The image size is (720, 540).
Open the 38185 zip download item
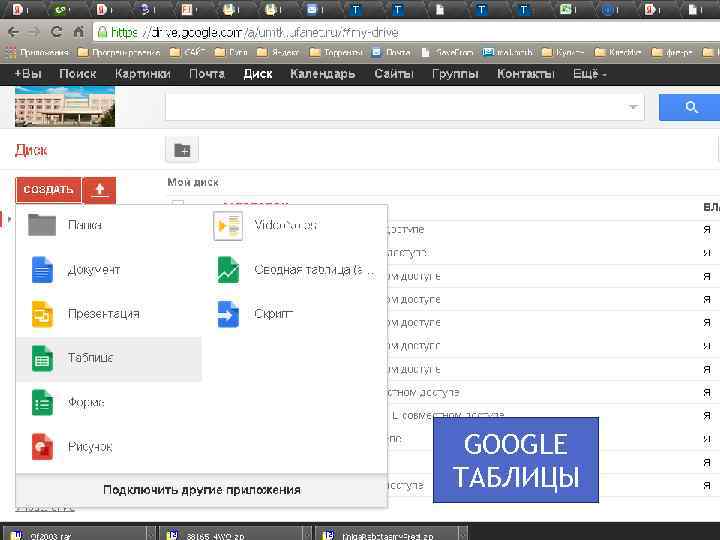tap(232, 535)
